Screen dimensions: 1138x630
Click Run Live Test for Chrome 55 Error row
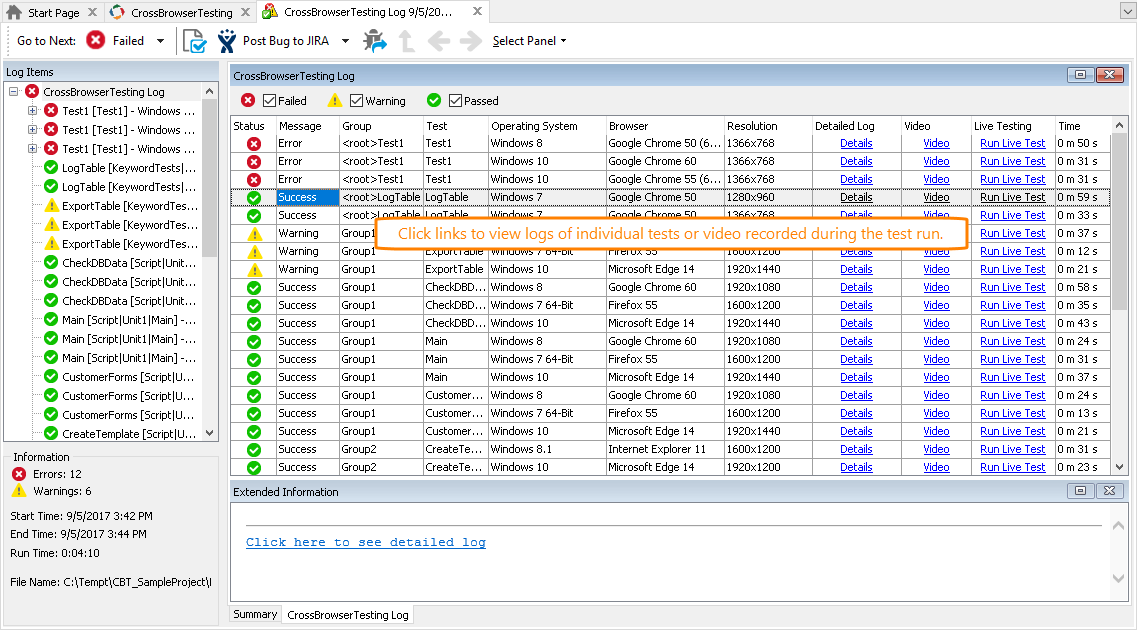(1012, 179)
